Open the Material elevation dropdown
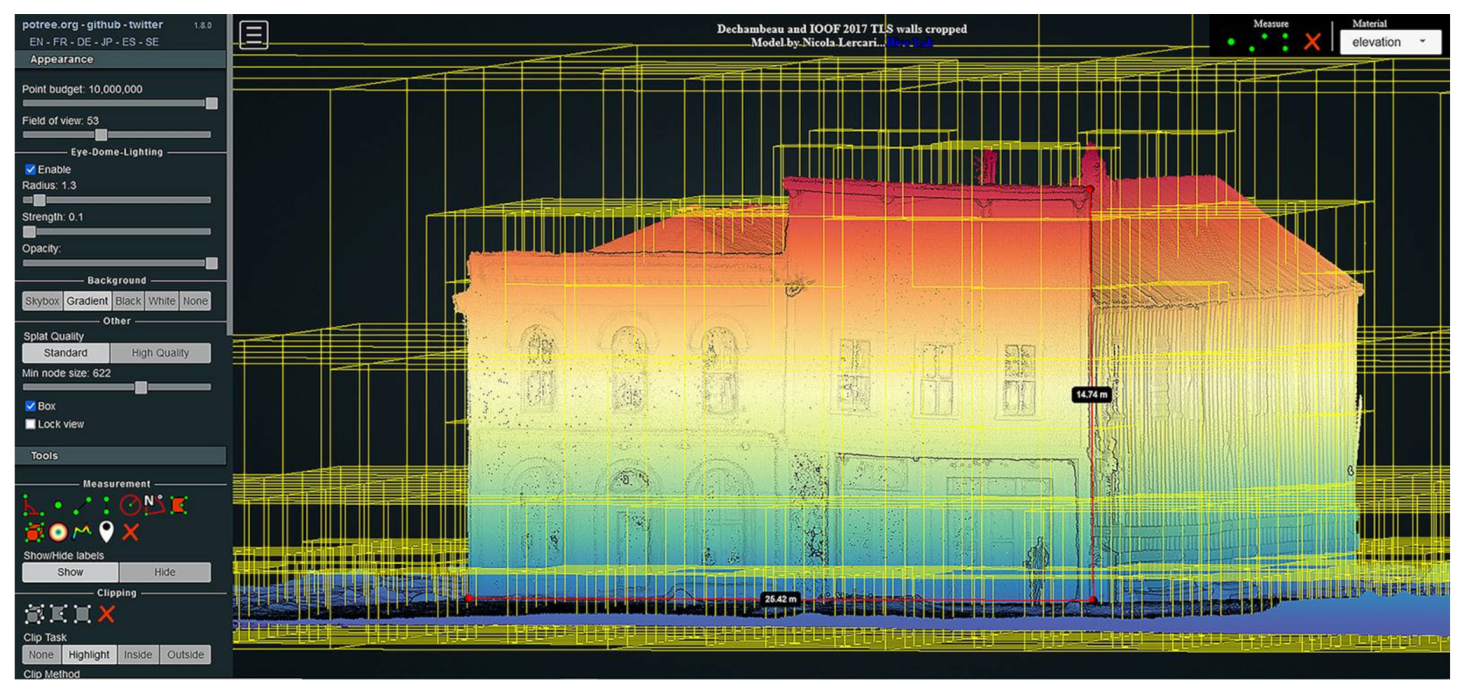Viewport: 1462px width, 692px height. [1391, 42]
